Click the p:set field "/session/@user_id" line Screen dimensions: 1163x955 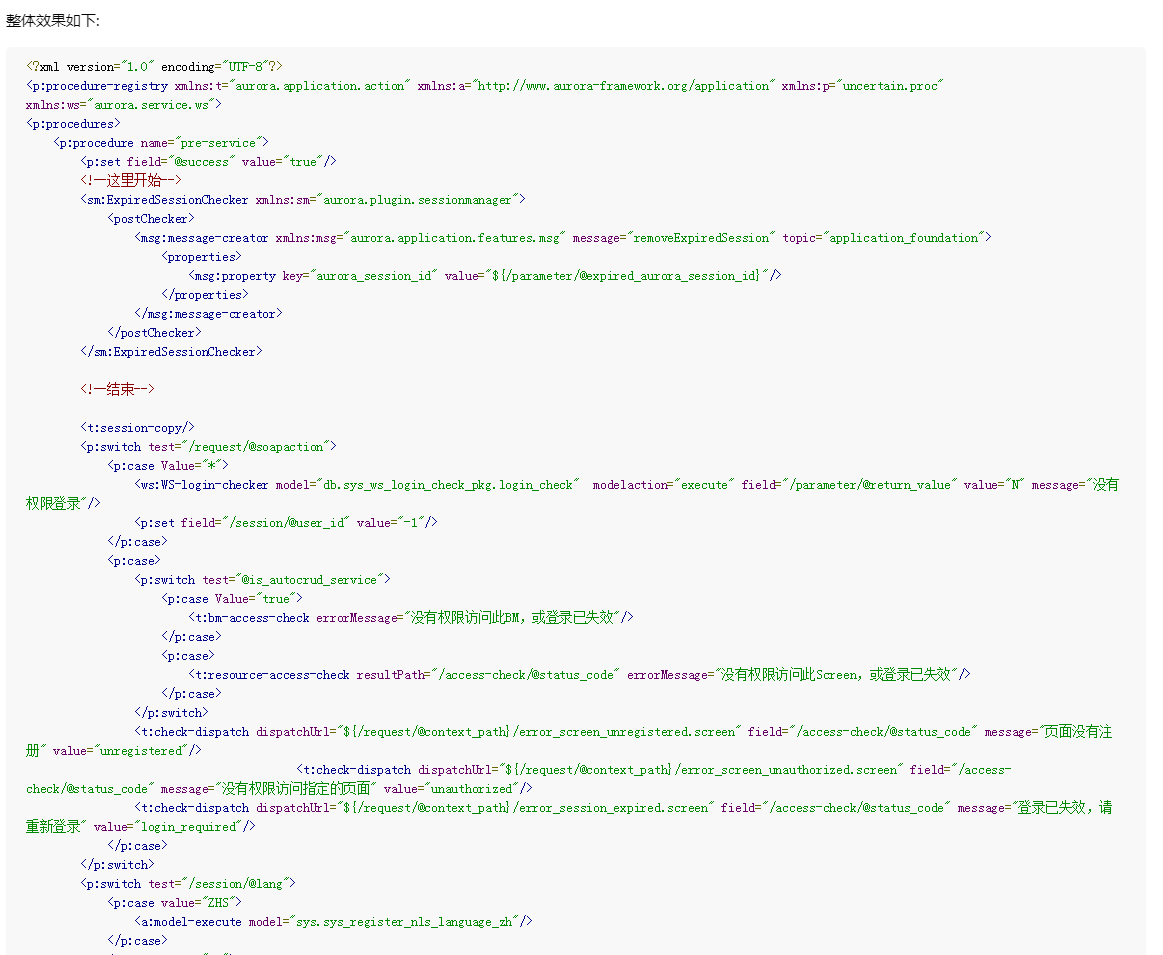pos(286,523)
